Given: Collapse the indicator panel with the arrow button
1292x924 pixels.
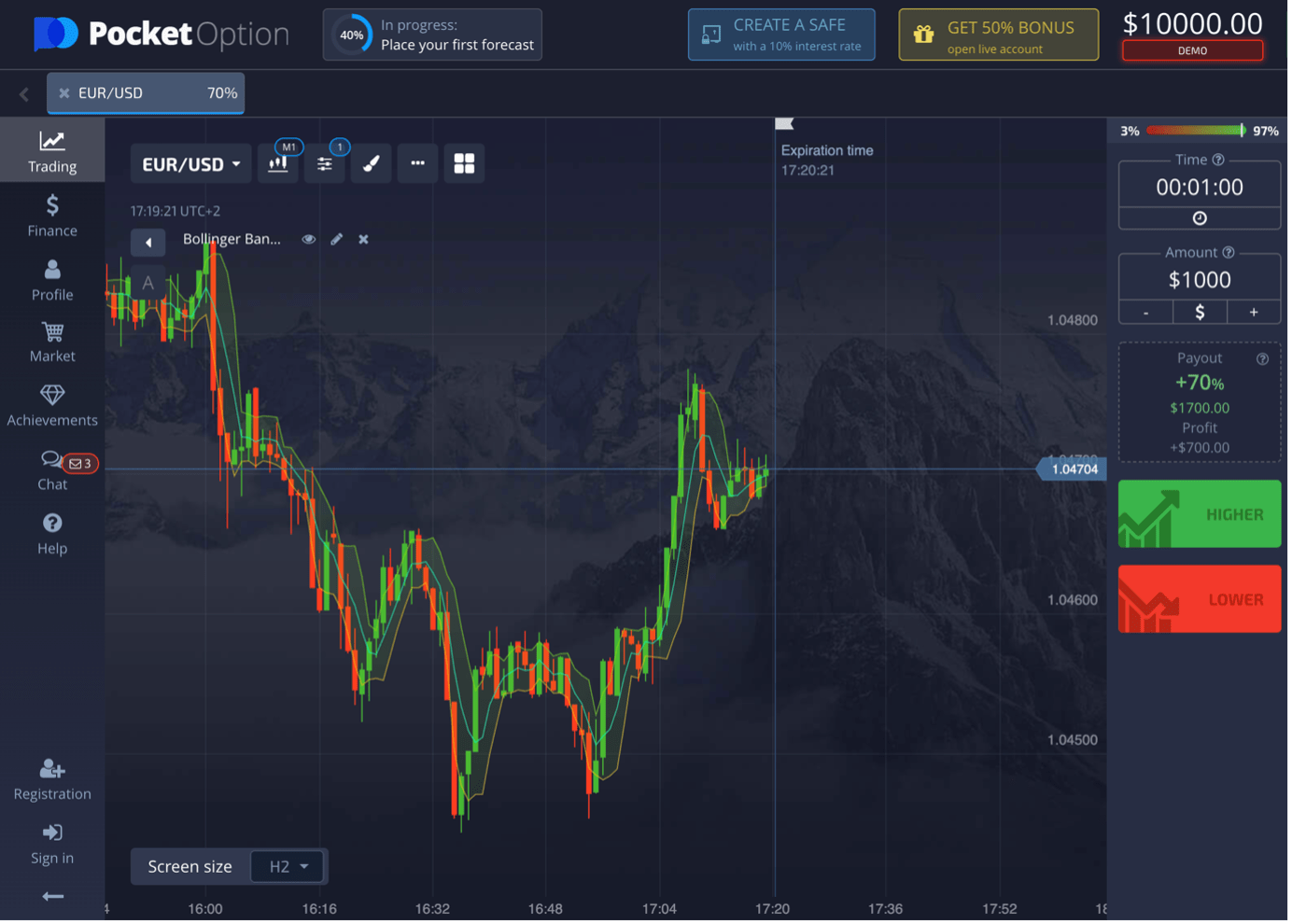Looking at the screenshot, I should coord(147,242).
